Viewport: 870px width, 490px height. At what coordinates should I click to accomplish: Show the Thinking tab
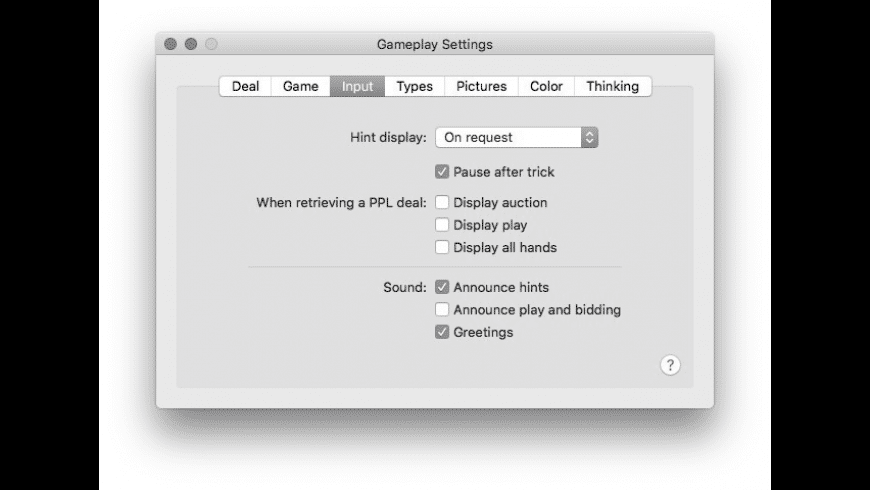(612, 86)
